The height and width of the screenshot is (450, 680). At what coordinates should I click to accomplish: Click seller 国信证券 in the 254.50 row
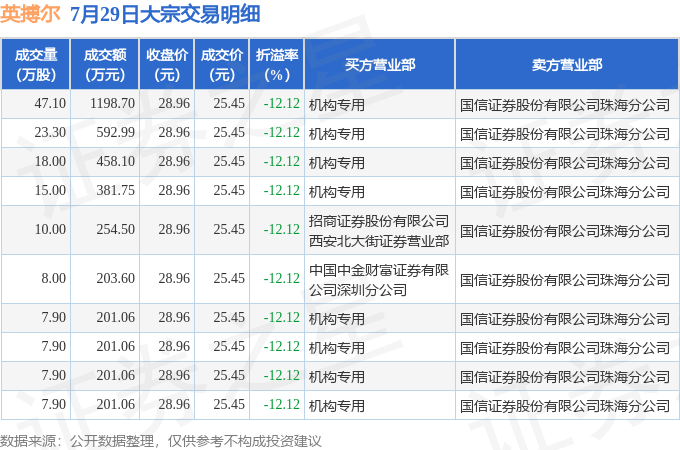point(565,232)
